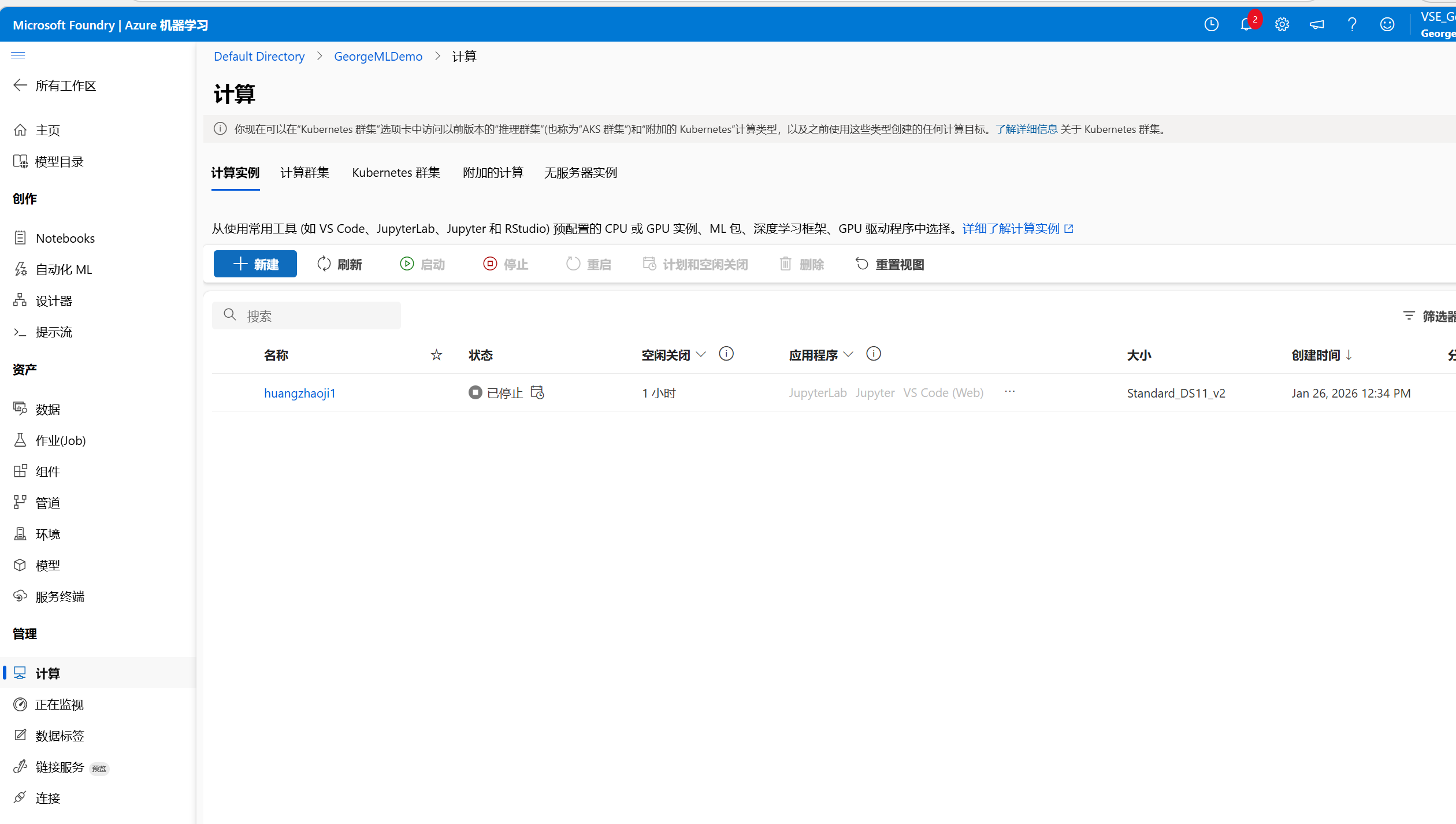This screenshot has height=824, width=1456.
Task: Open Notebooks in the sidebar
Action: coord(65,238)
